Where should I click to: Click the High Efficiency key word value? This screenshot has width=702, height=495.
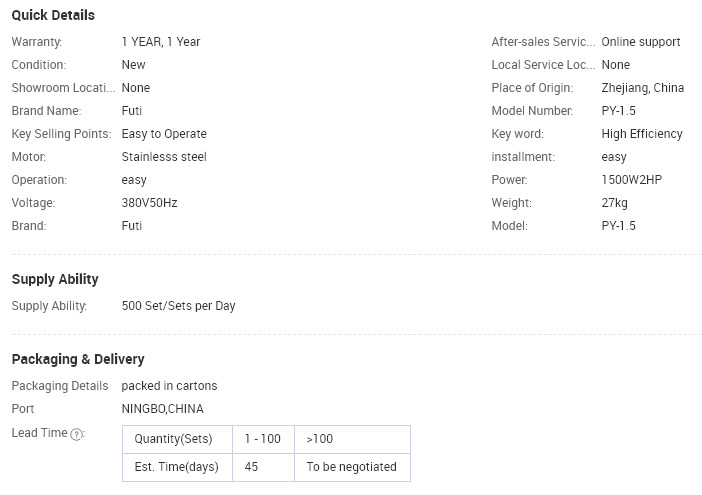pyautogui.click(x=642, y=134)
